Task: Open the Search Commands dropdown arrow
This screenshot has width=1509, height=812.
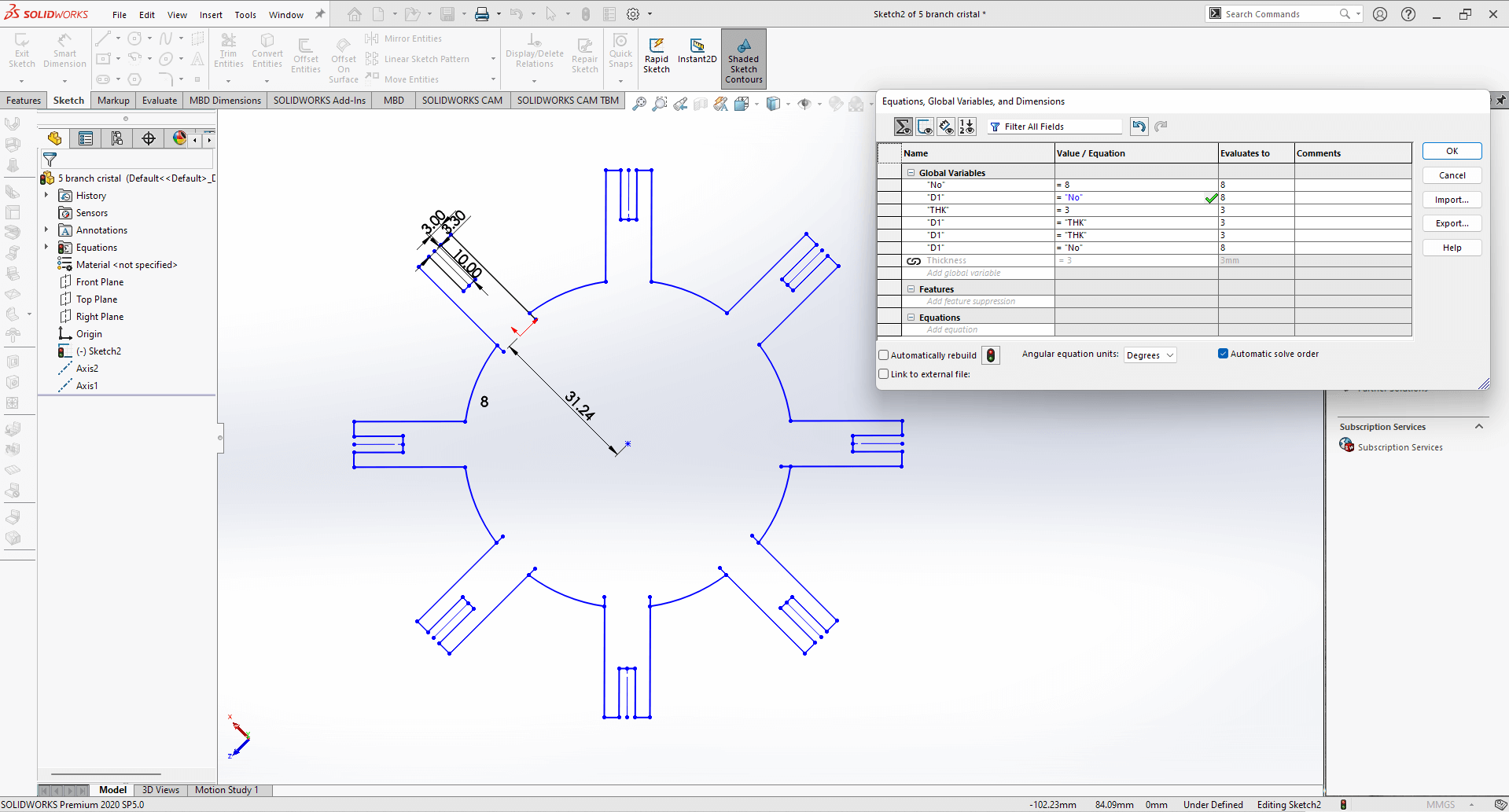Action: pyautogui.click(x=1358, y=14)
